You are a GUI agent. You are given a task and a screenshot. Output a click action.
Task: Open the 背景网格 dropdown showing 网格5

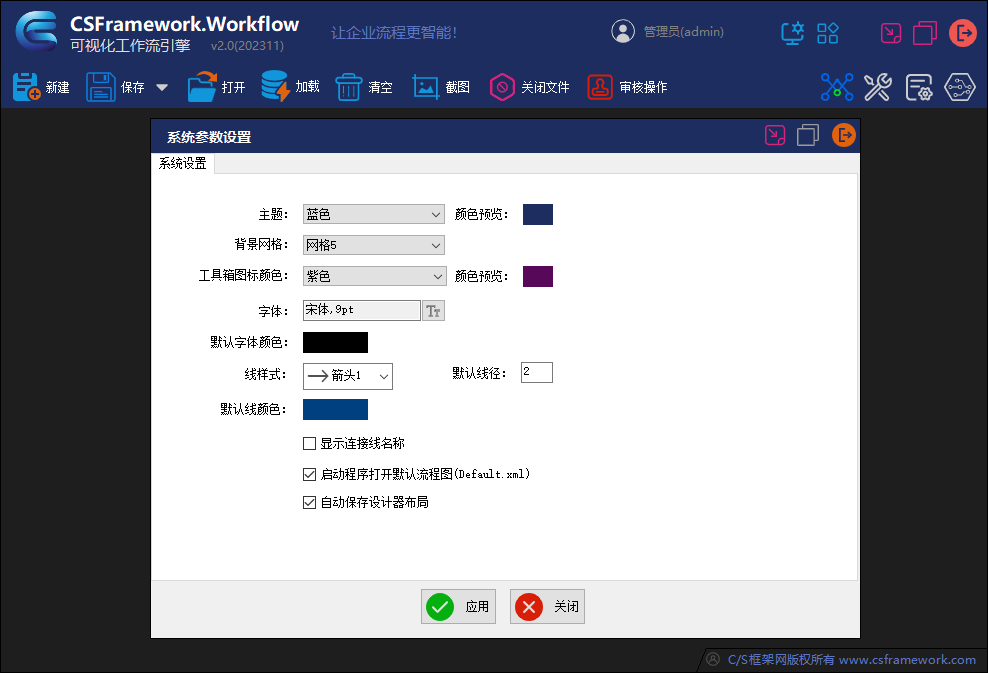(374, 245)
